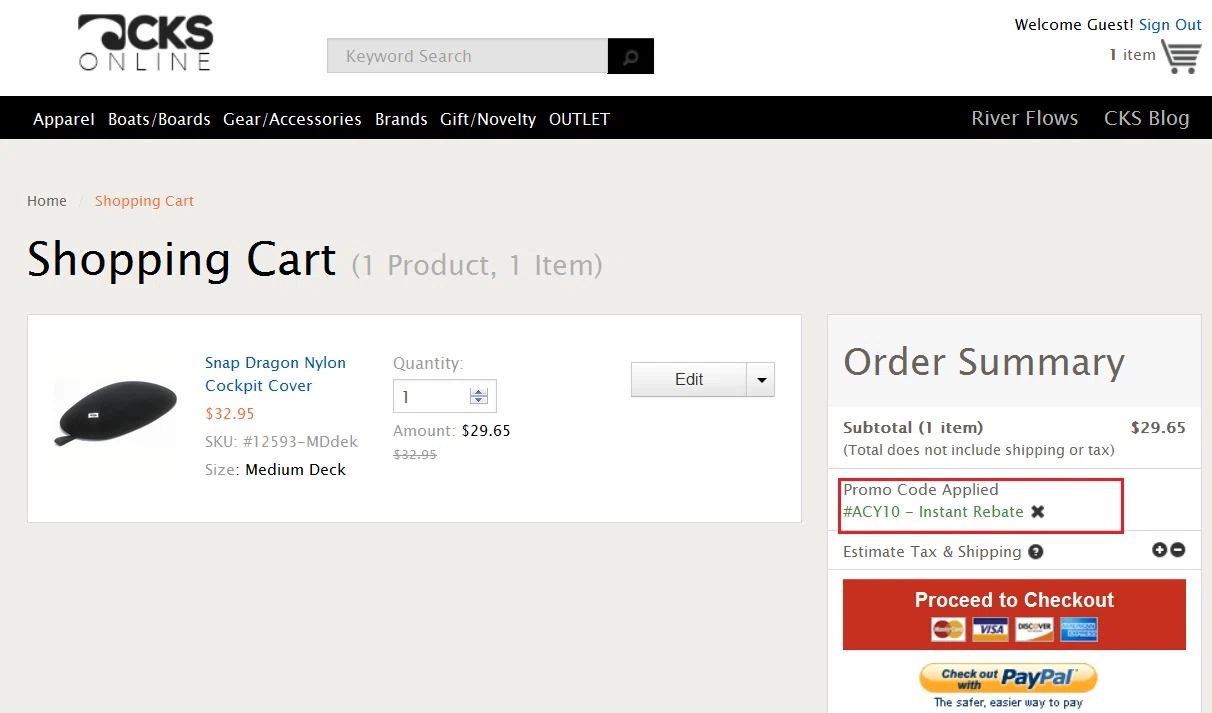The image size is (1212, 713).
Task: Click Proceed to Checkout
Action: tap(1014, 614)
